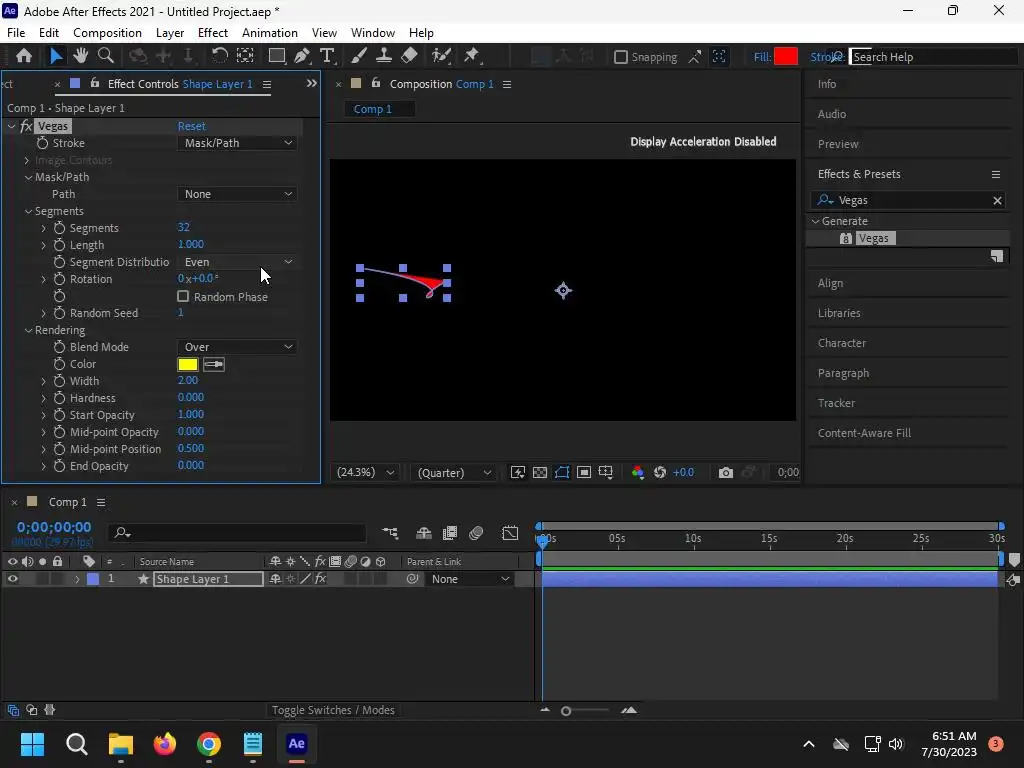Reset exposure in viewer footer
The height and width of the screenshot is (768, 1024).
(660, 472)
